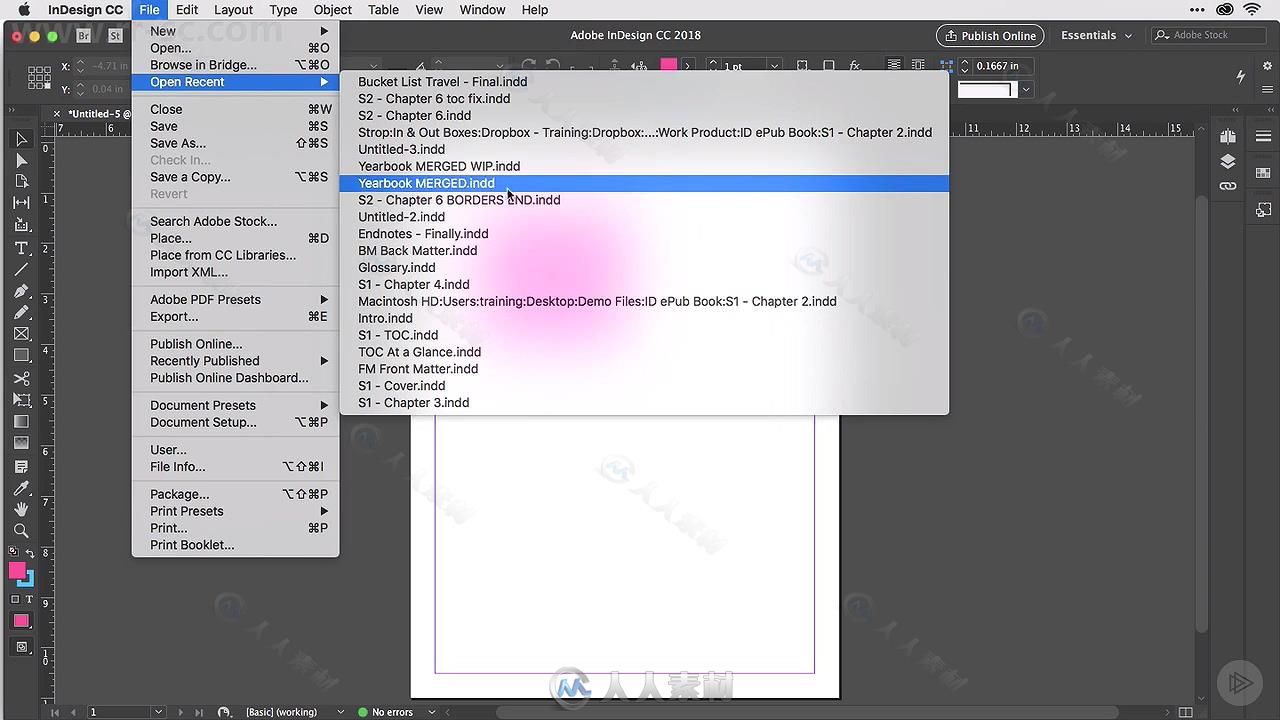Open the Go to Bridge icon
This screenshot has height=720, width=1280.
pos(84,35)
